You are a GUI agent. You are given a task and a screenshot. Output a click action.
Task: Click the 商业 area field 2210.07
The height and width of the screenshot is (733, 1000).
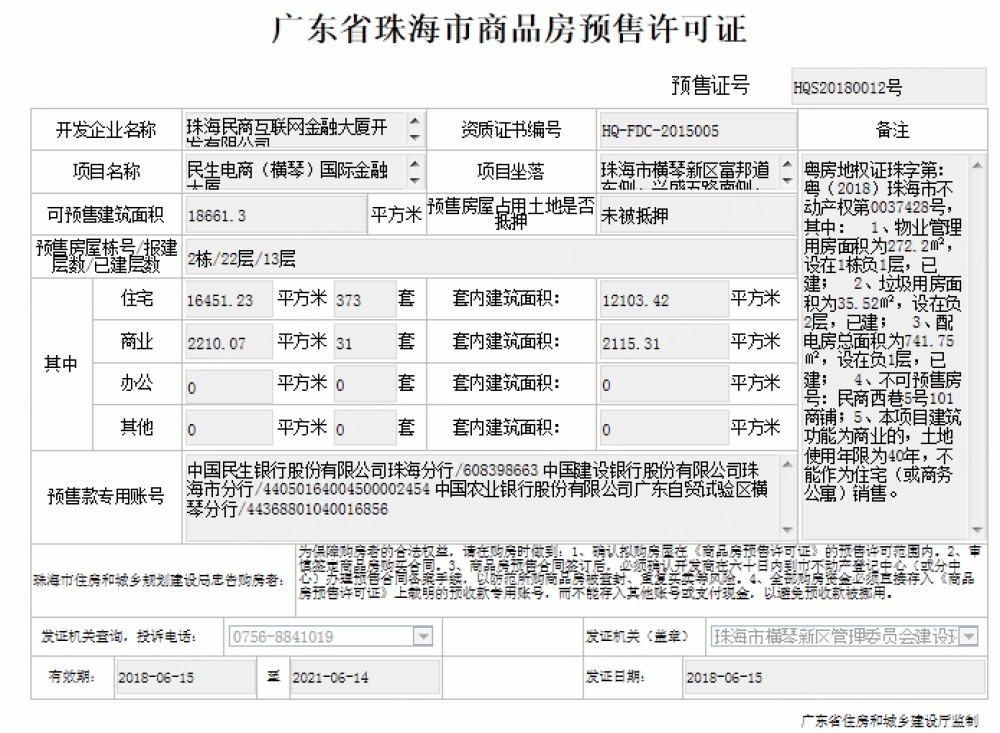click(228, 343)
